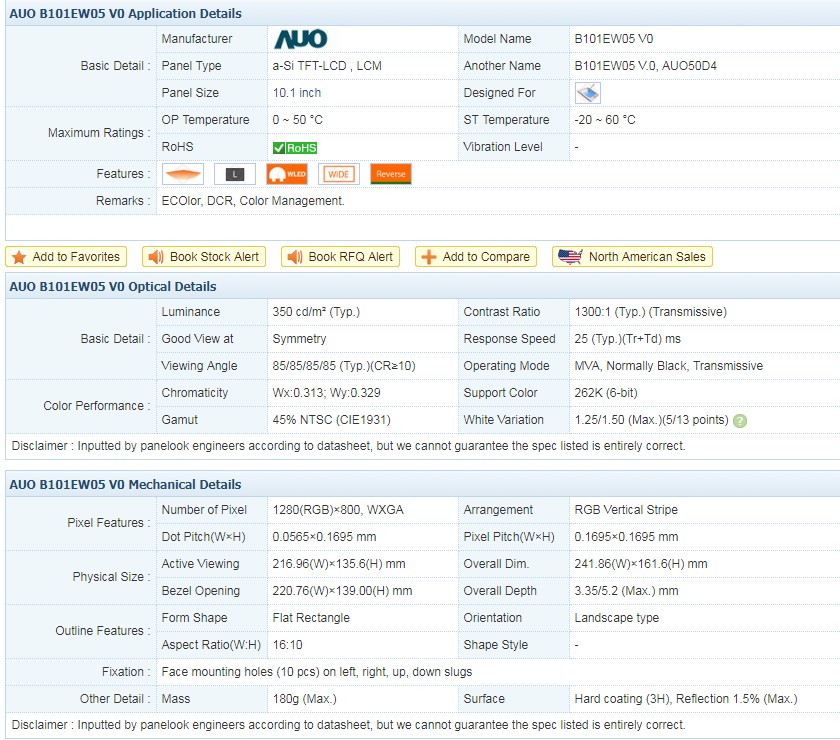840x740 pixels.
Task: Click the 'Vibration Level' field label
Action: point(502,147)
